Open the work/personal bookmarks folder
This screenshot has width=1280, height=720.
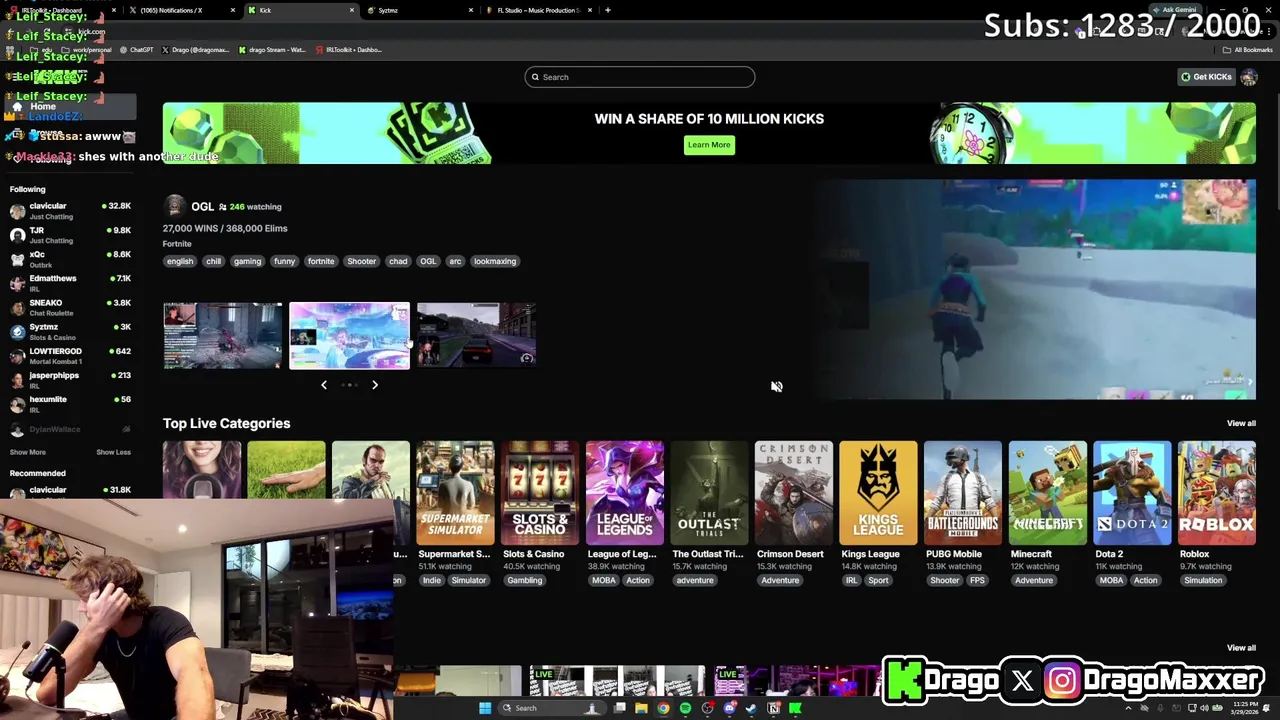coord(85,49)
